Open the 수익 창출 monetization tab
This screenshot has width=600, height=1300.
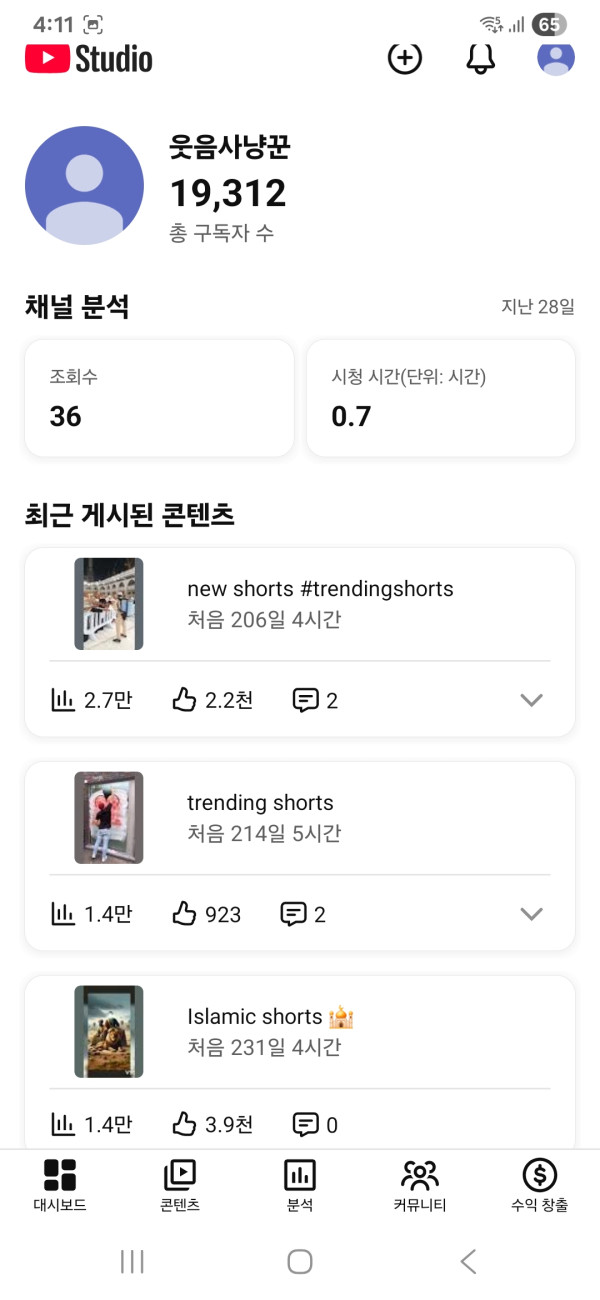(x=540, y=1184)
